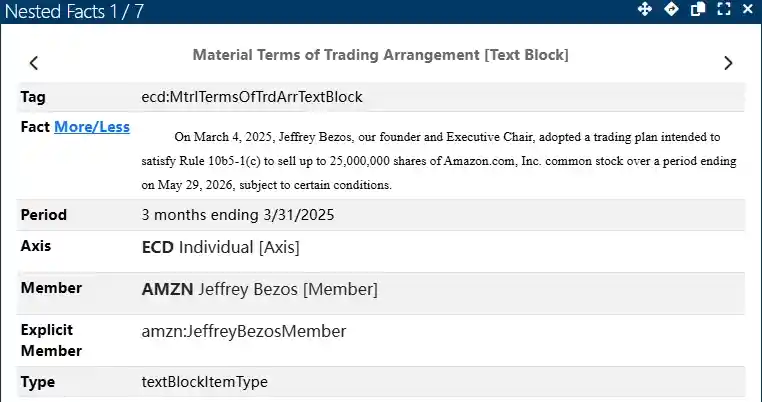762x402 pixels.
Task: Close the Nested Facts dialog
Action: tap(748, 9)
